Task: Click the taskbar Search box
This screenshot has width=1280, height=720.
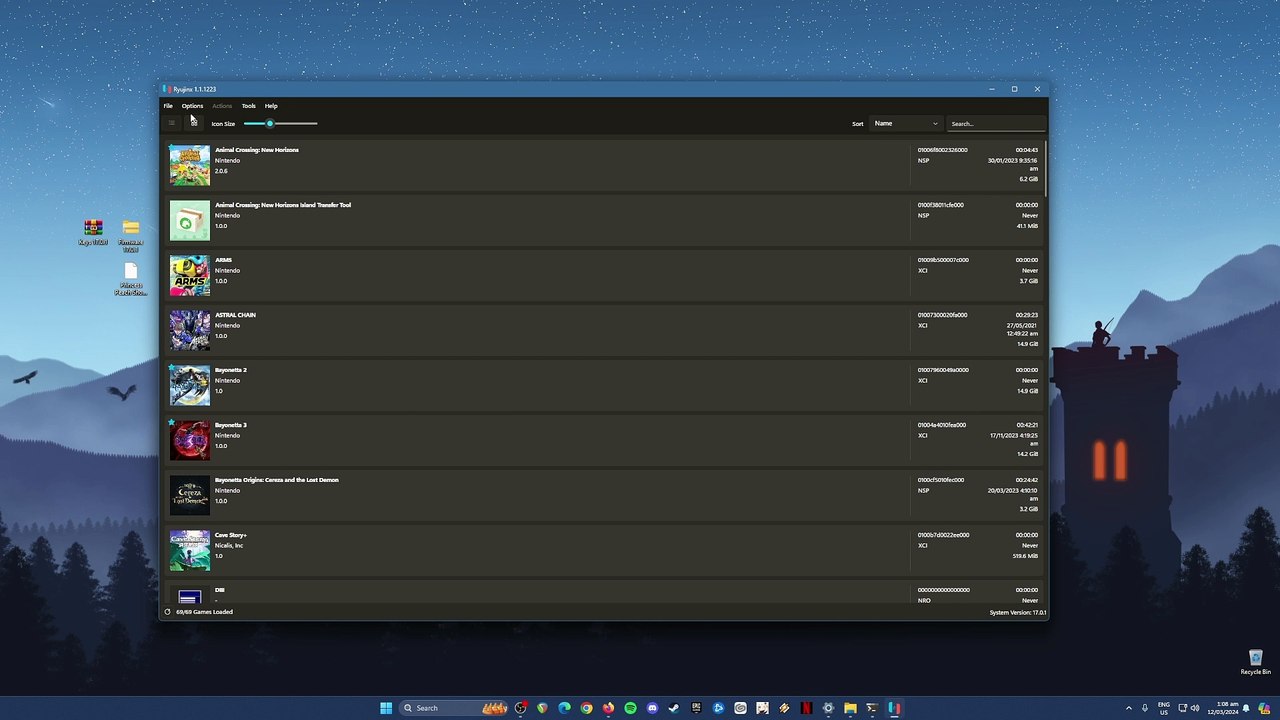Action: 455,708
